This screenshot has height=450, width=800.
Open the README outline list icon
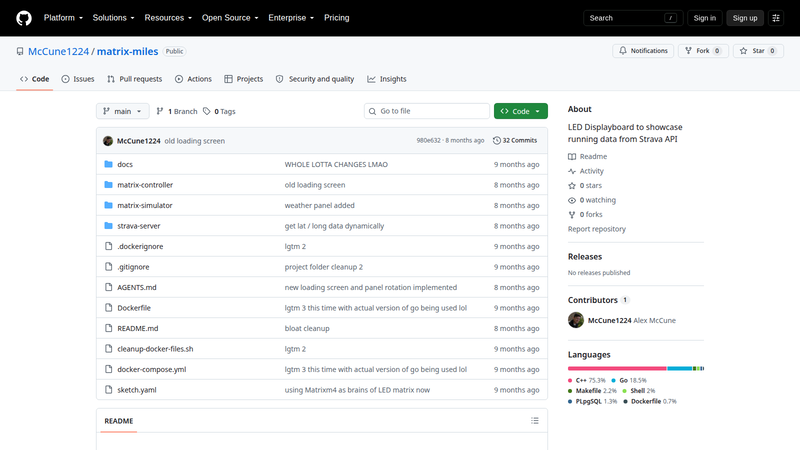click(535, 421)
